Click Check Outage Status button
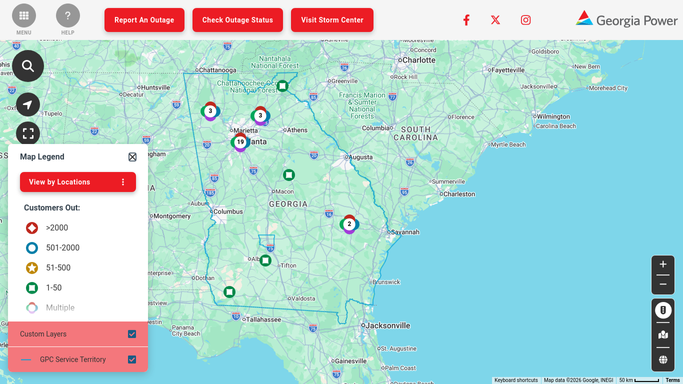 237,20
